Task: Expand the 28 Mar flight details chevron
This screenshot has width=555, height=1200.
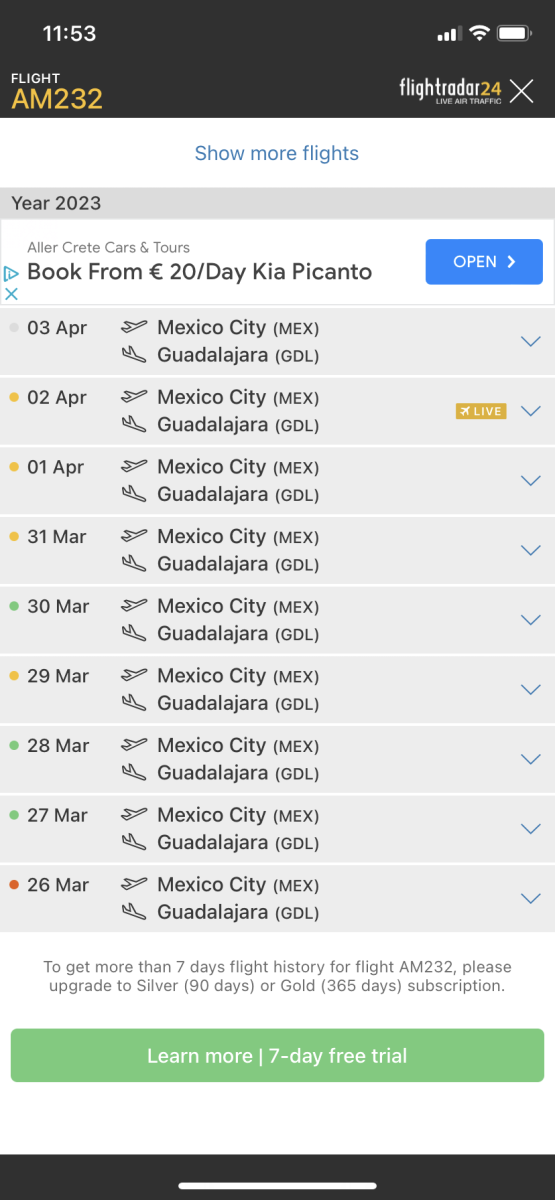Action: pyautogui.click(x=531, y=759)
